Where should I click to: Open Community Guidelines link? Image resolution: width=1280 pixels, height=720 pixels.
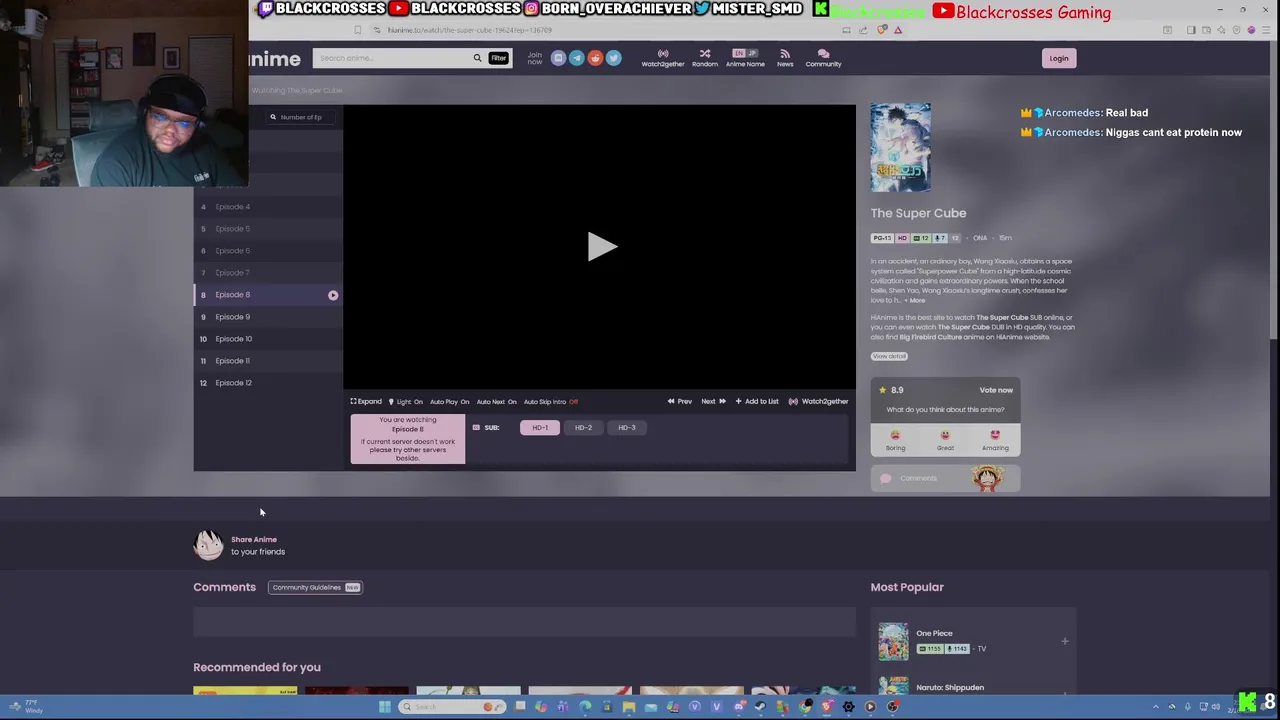(315, 588)
